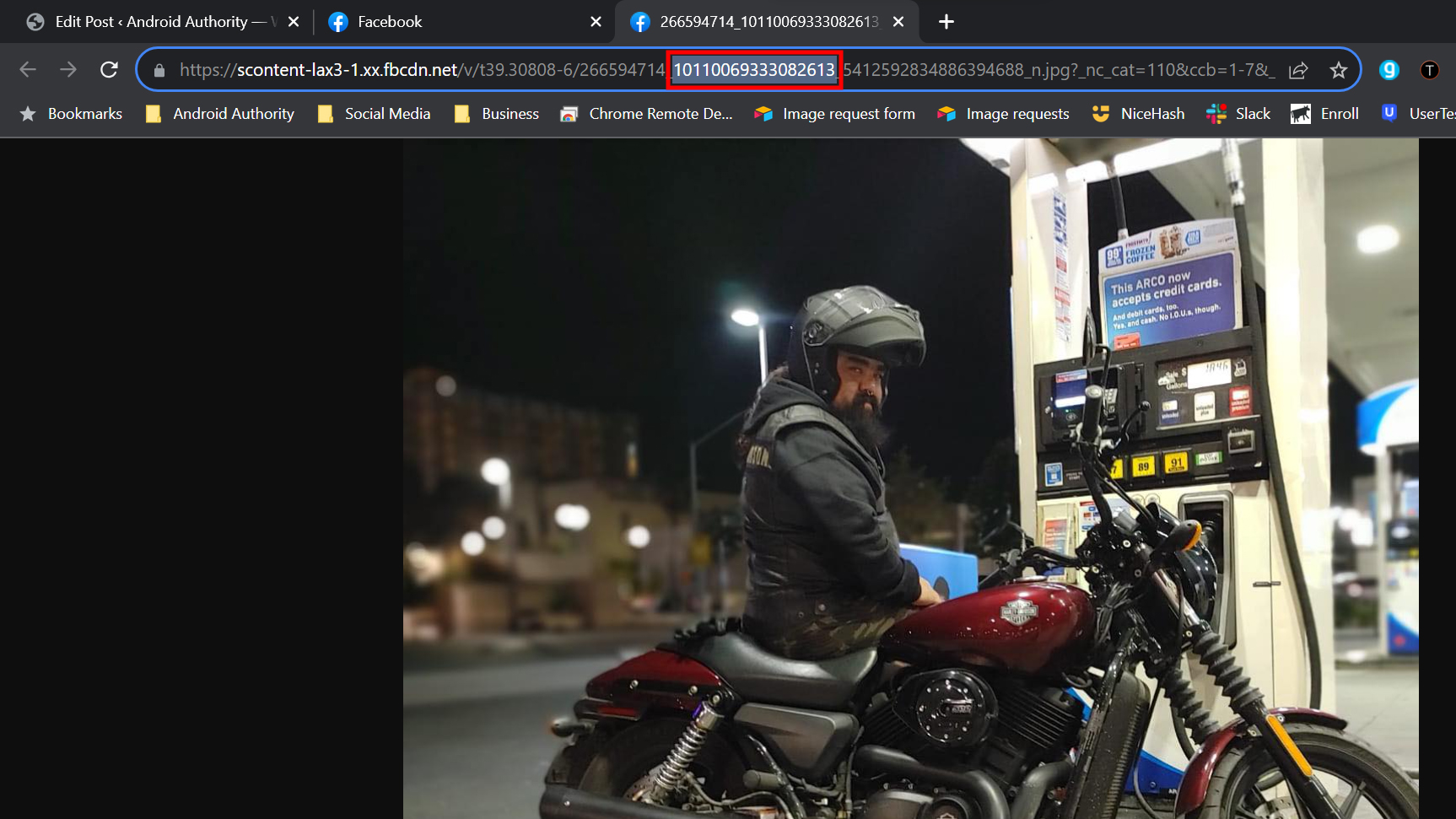Click the browser forward arrow

(68, 70)
